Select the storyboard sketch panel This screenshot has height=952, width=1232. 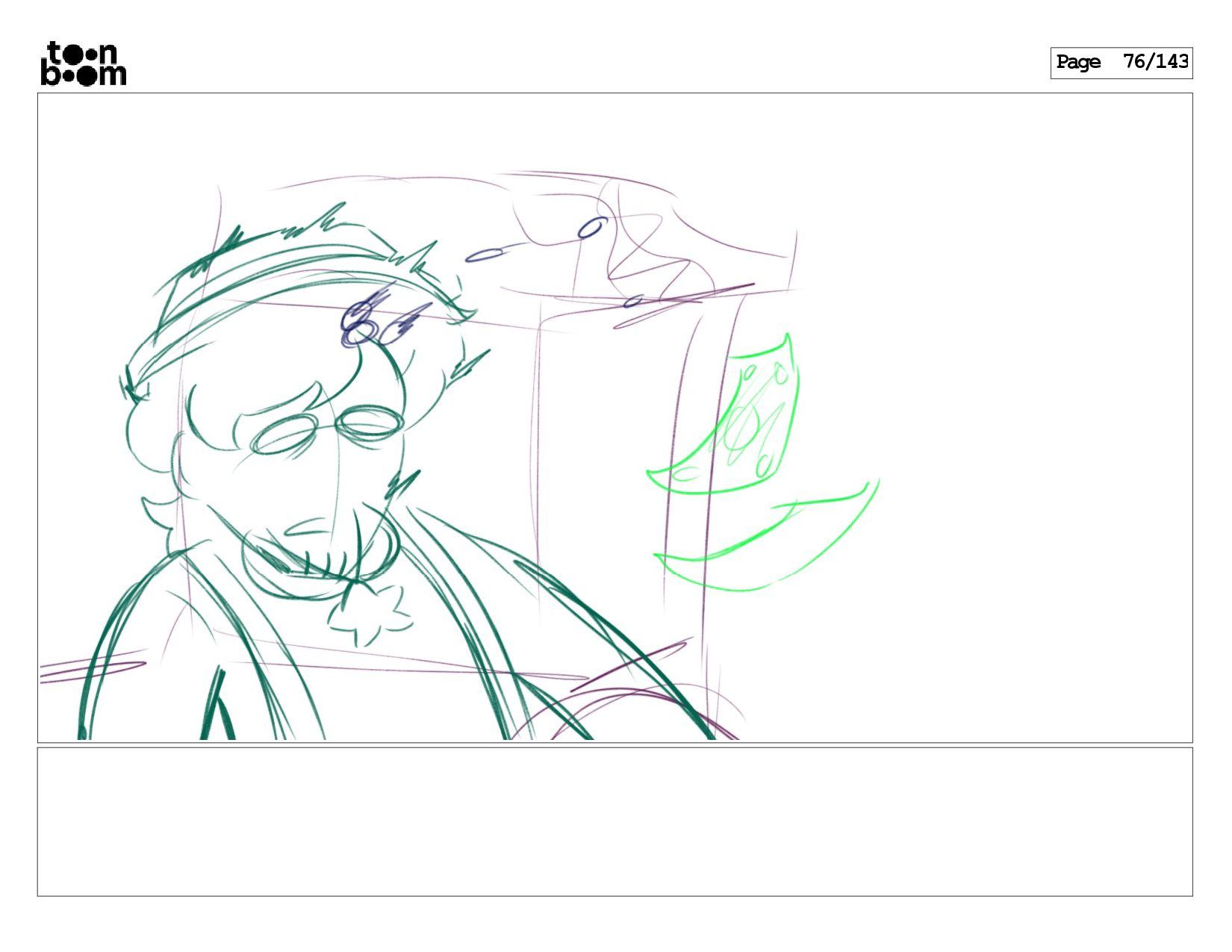click(615, 417)
